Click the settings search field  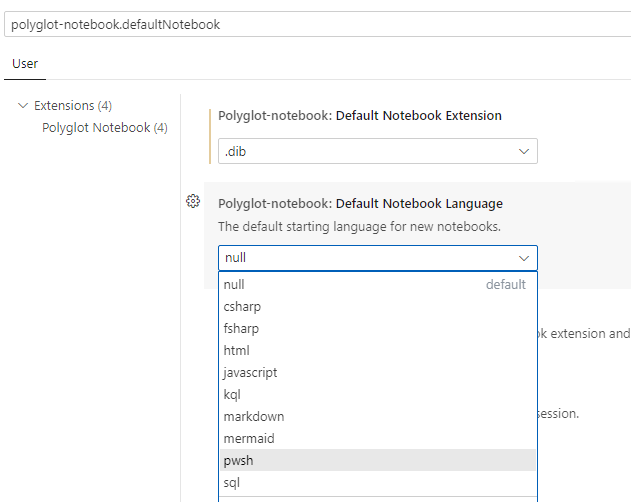[x=318, y=25]
